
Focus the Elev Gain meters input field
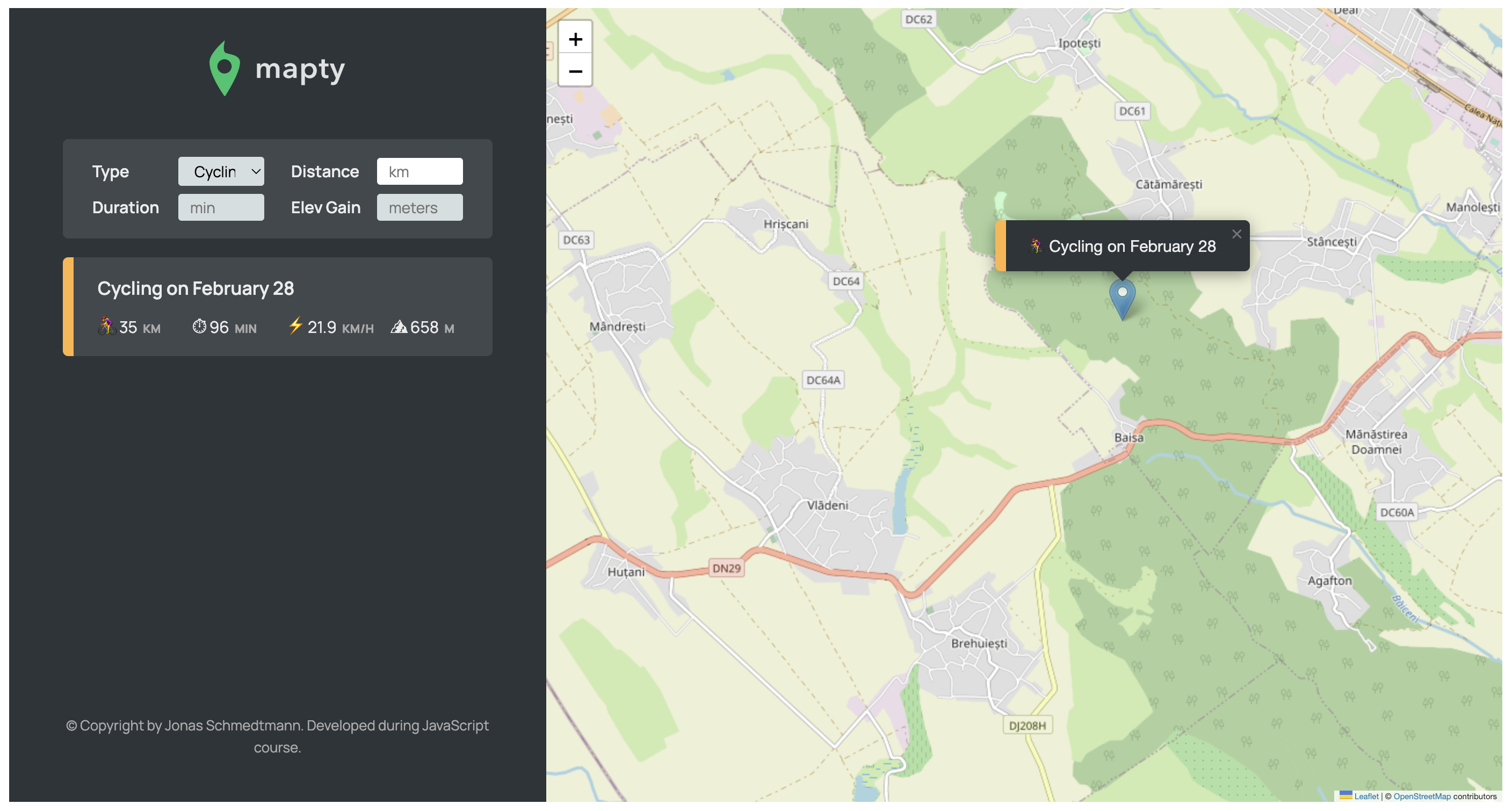[419, 208]
